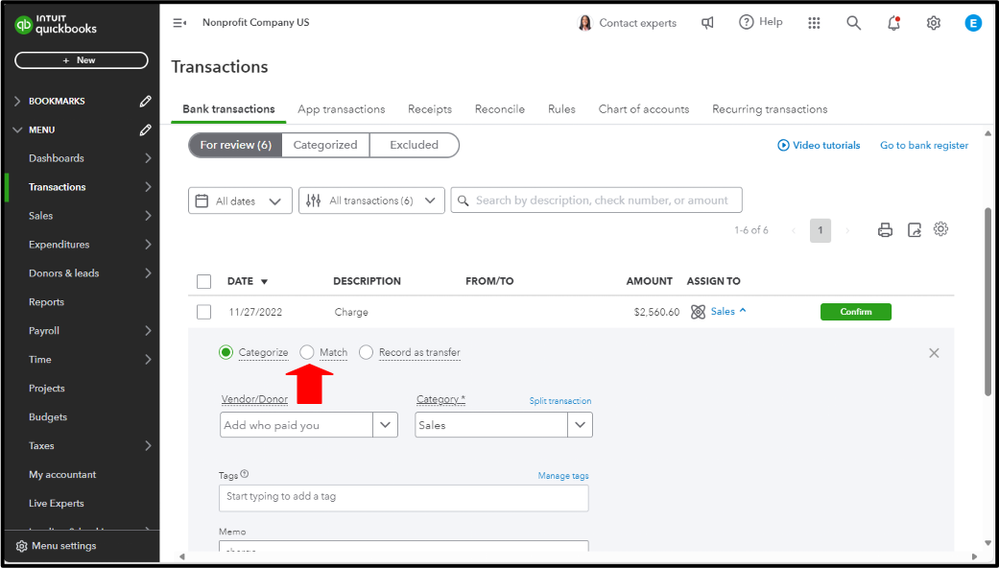This screenshot has width=999, height=568.
Task: Sort by the Date column
Action: 248,281
